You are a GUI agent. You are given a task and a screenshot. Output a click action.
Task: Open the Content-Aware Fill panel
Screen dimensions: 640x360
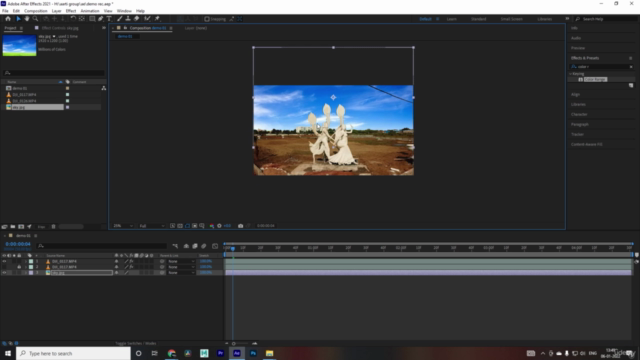[x=587, y=144]
